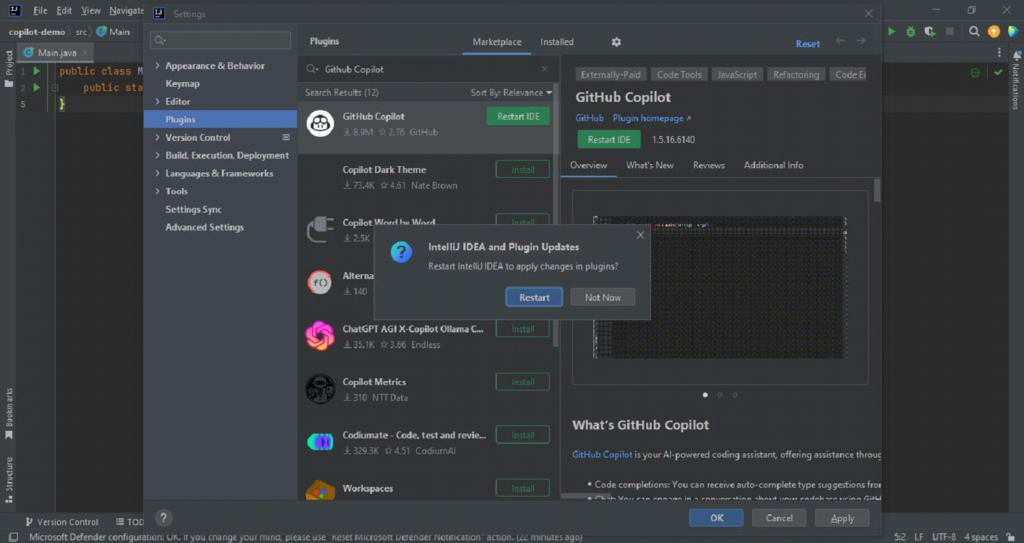Click the ChatGPT AGI X-Copilot plugin icon
This screenshot has height=543, width=1024.
320,336
